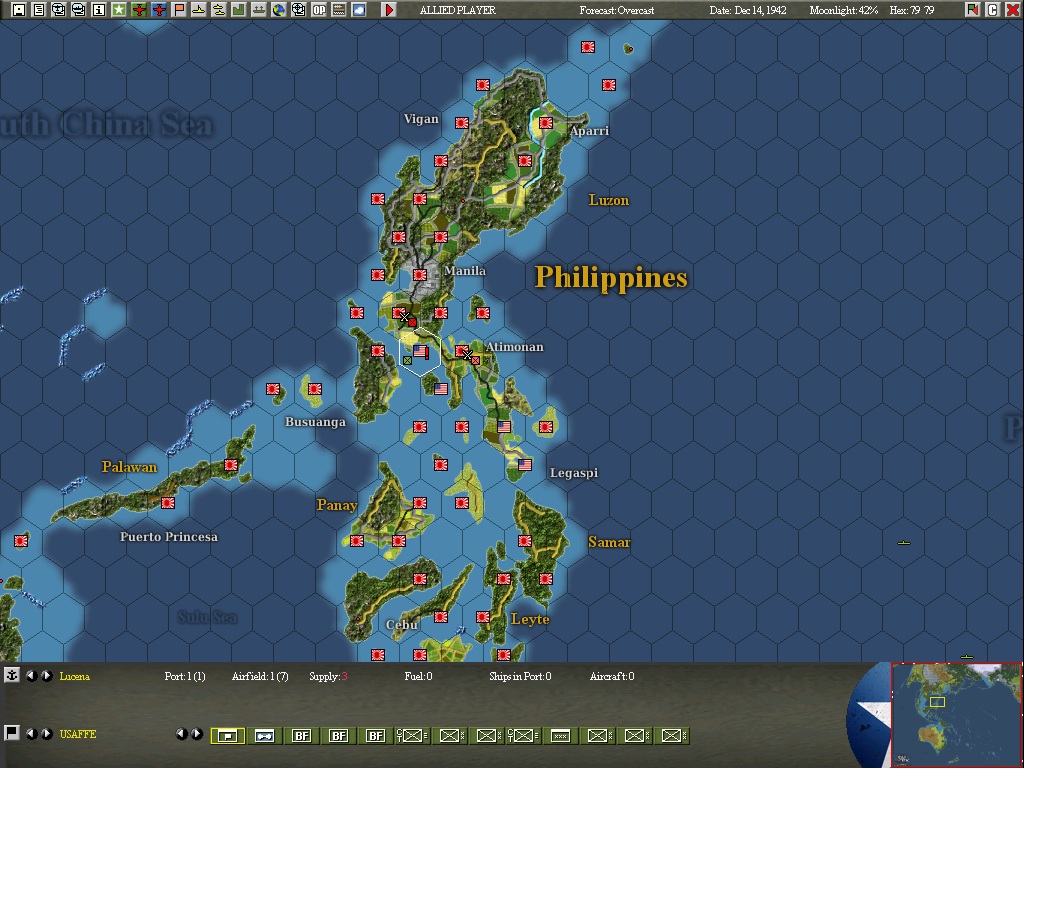Image resolution: width=1061 pixels, height=898 pixels.
Task: Click the 'Hex: 79 79' text
Action: coord(911,10)
